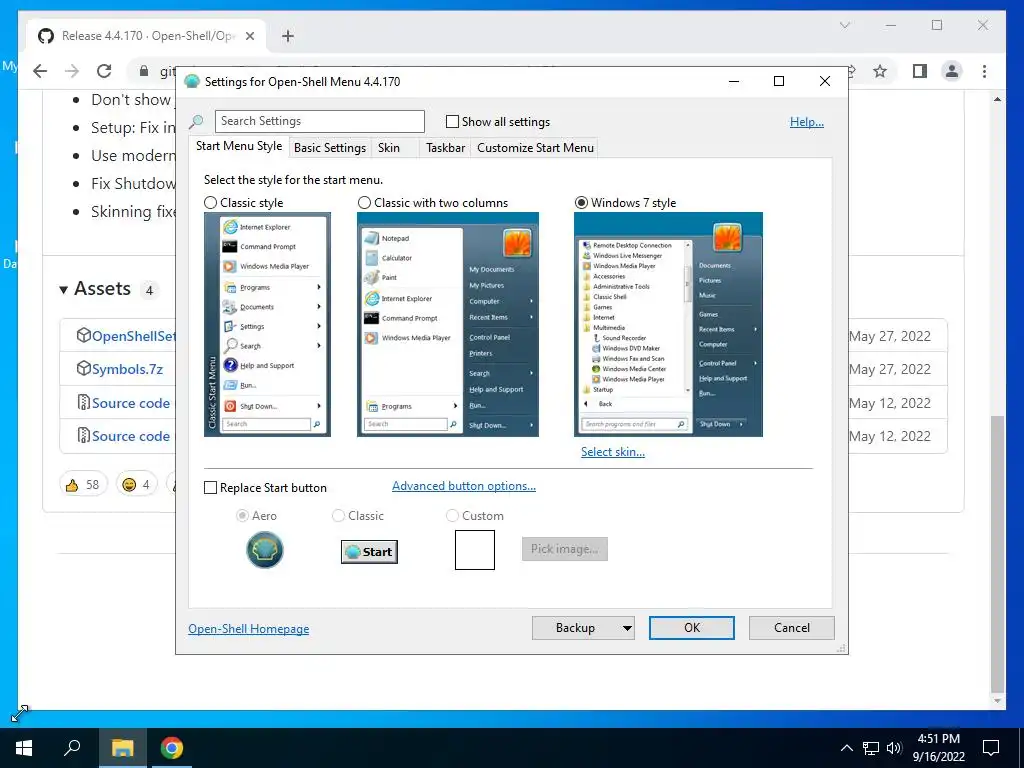Open File Explorer from taskbar
The image size is (1024, 768).
click(122, 748)
